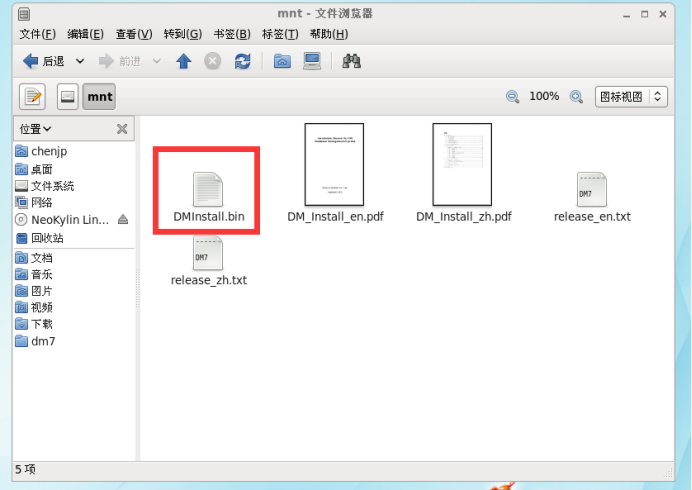
Task: Open the forward history dropdown arrow
Action: click(x=157, y=61)
